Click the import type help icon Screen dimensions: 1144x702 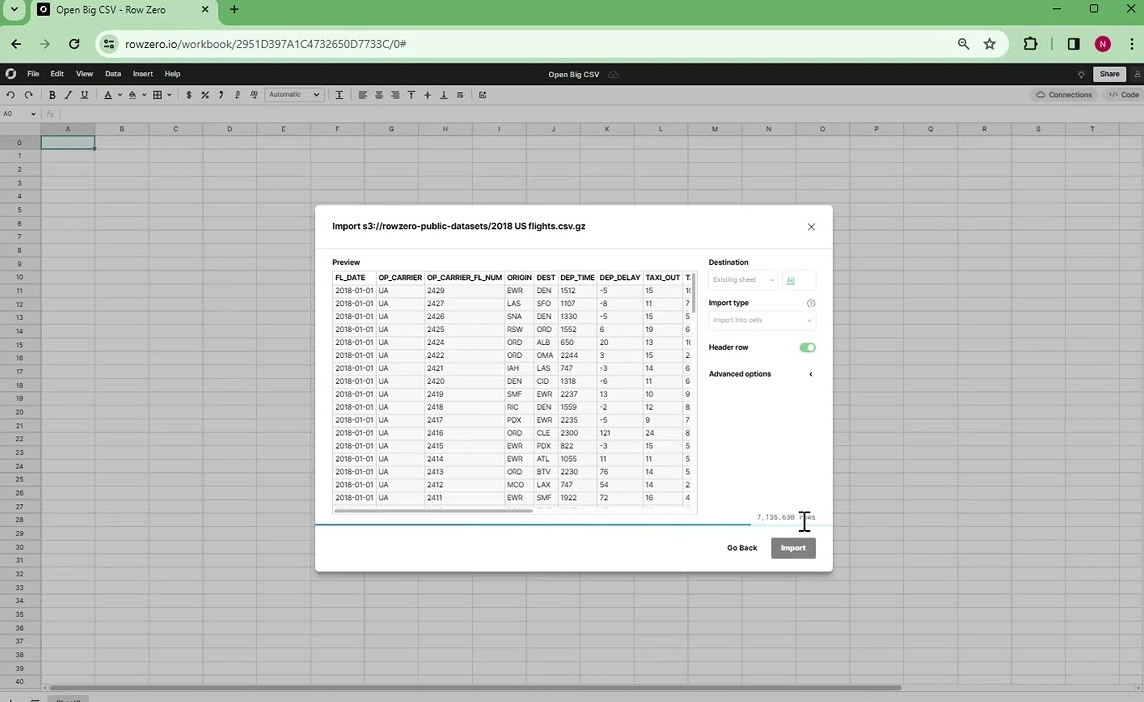(811, 303)
